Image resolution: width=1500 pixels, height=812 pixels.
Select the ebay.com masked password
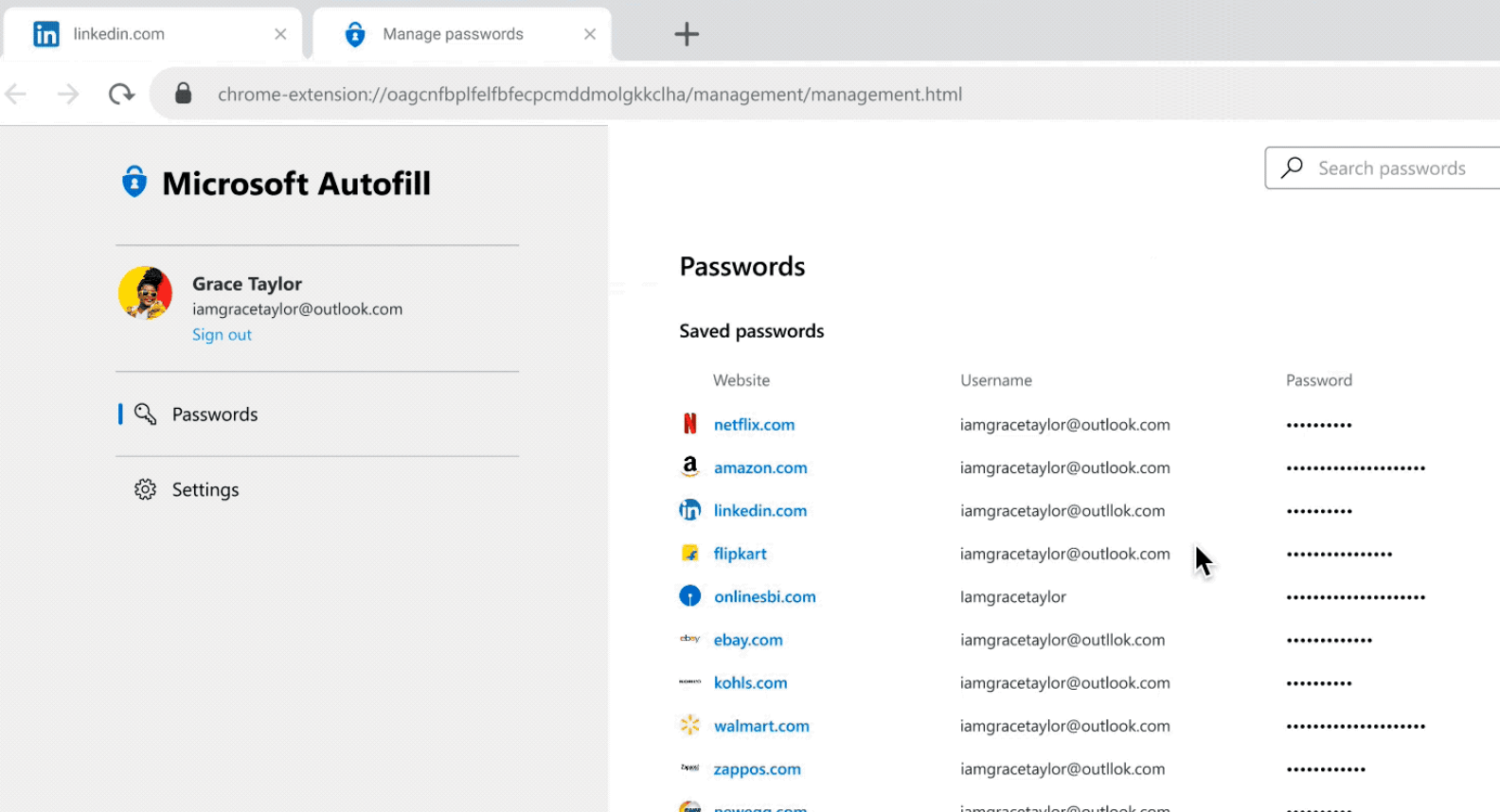pos(1329,640)
